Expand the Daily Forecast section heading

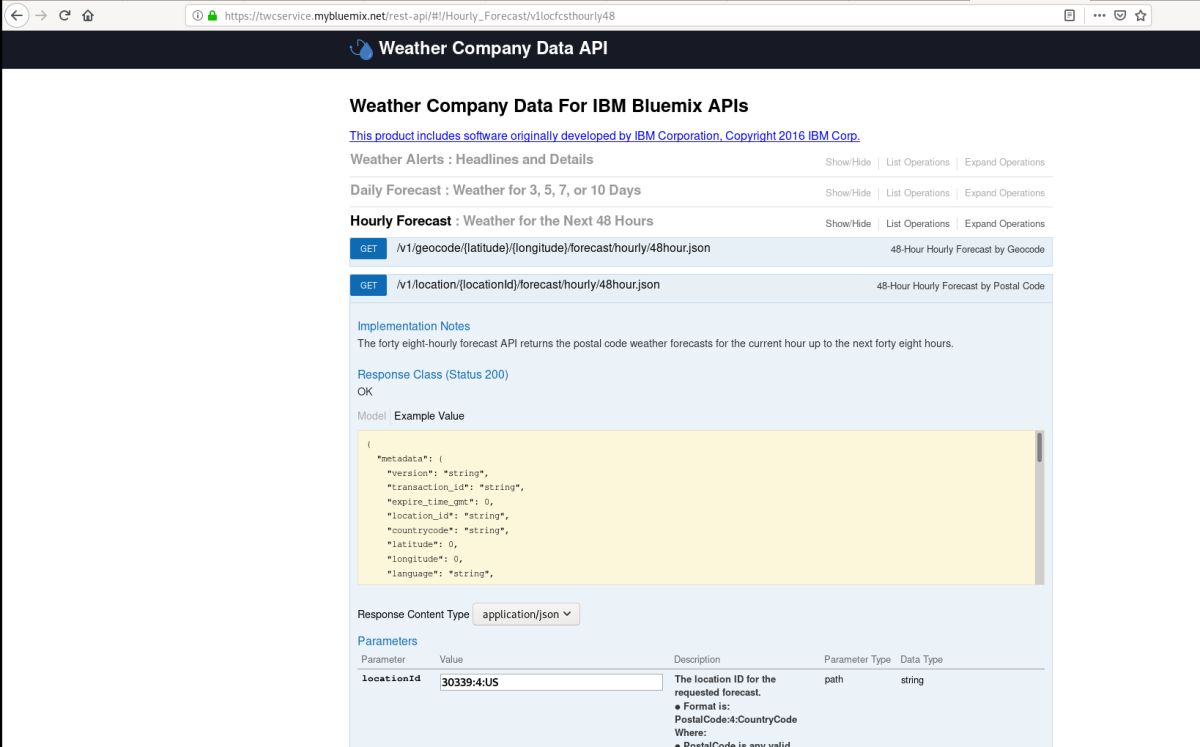(x=496, y=190)
